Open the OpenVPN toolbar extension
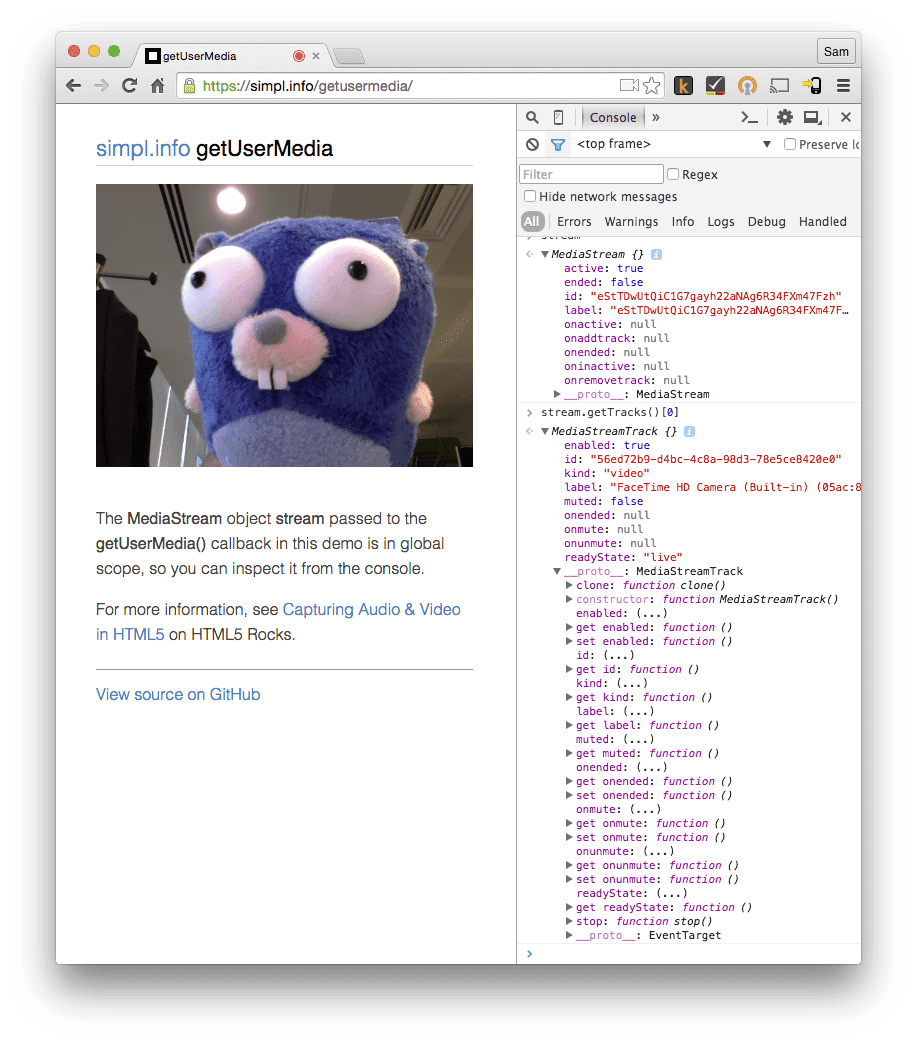The image size is (917, 1044). pos(747,85)
